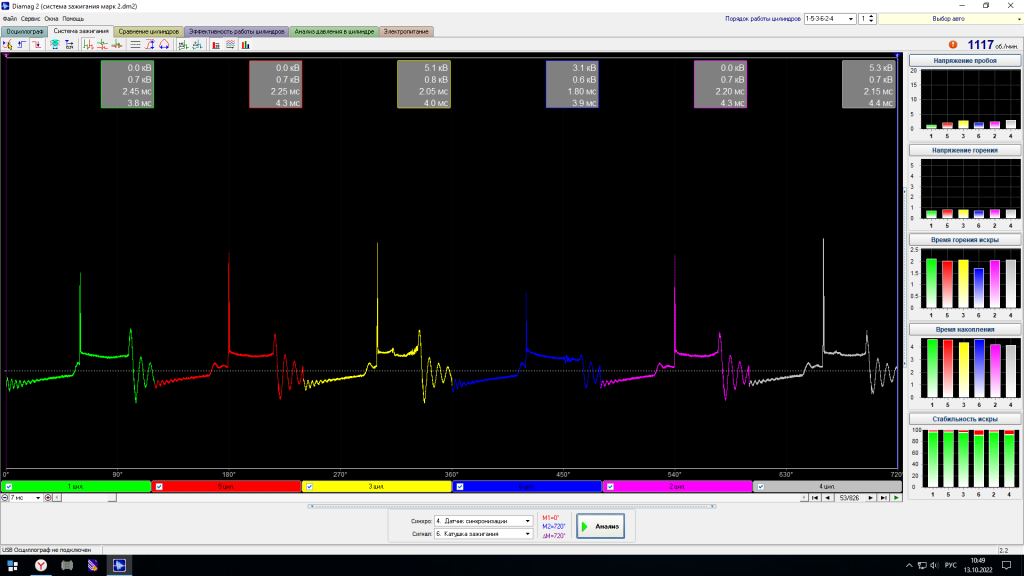
Task: Open the multicolor bar chart icon
Action: (x=246, y=44)
